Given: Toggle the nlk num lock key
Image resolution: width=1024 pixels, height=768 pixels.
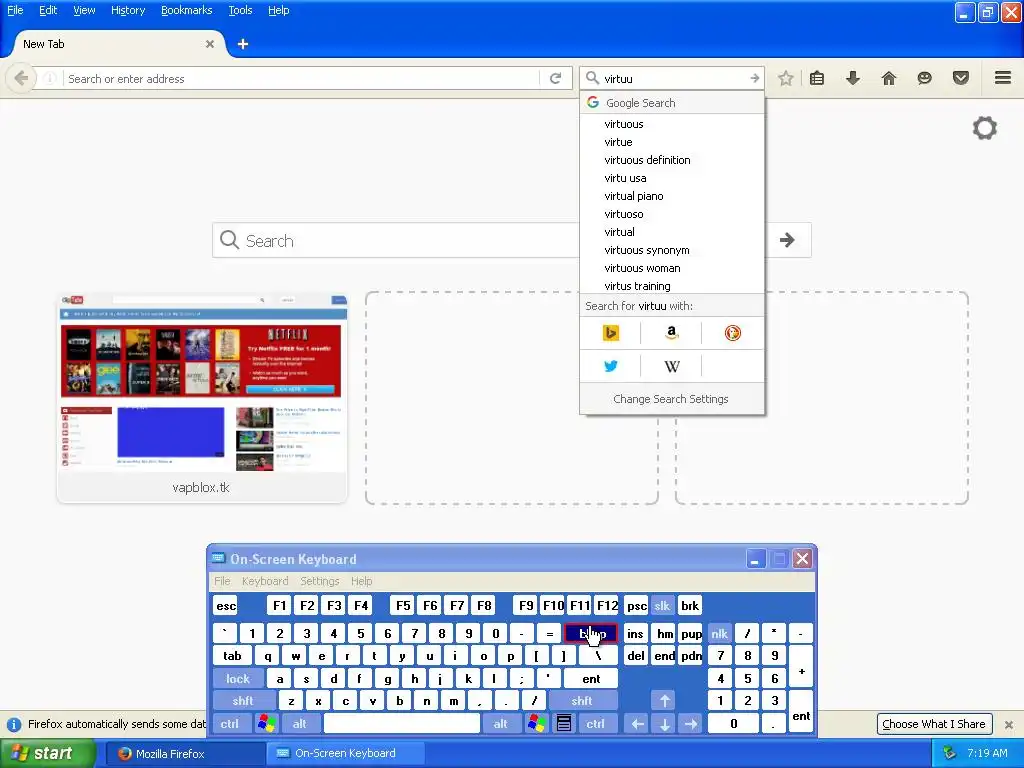Looking at the screenshot, I should 720,633.
